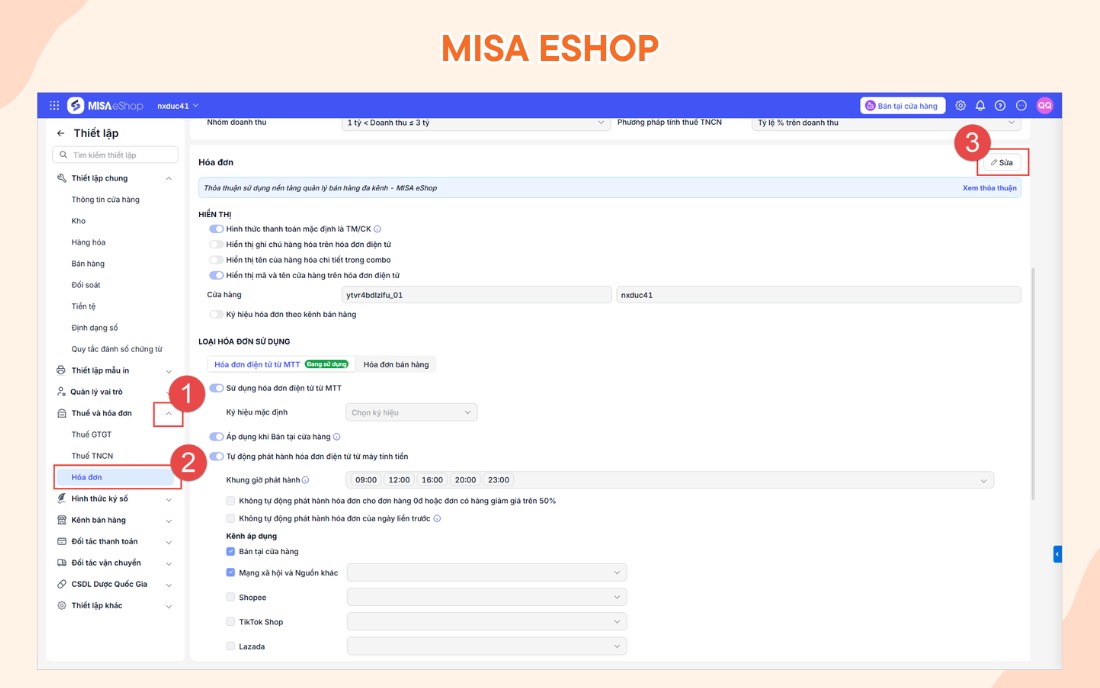This screenshot has height=688, width=1100.
Task: Click the MISA eShop logo
Action: point(105,105)
